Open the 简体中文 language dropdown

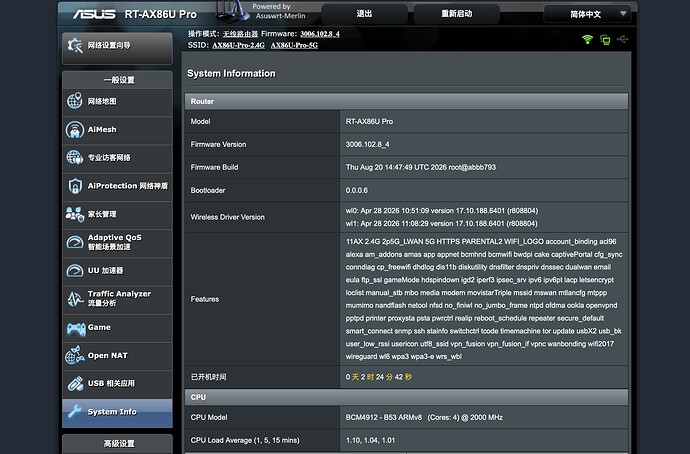(587, 14)
